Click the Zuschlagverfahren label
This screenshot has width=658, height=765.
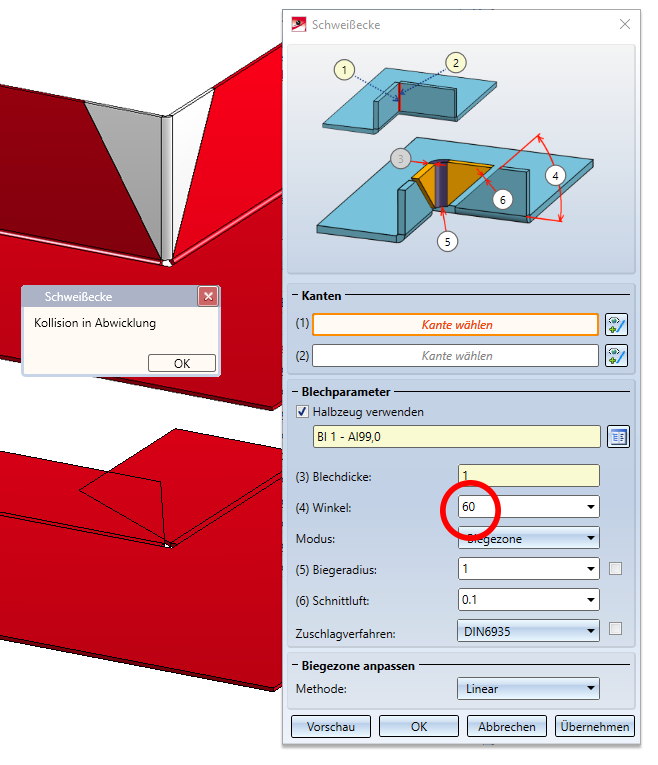click(x=345, y=634)
